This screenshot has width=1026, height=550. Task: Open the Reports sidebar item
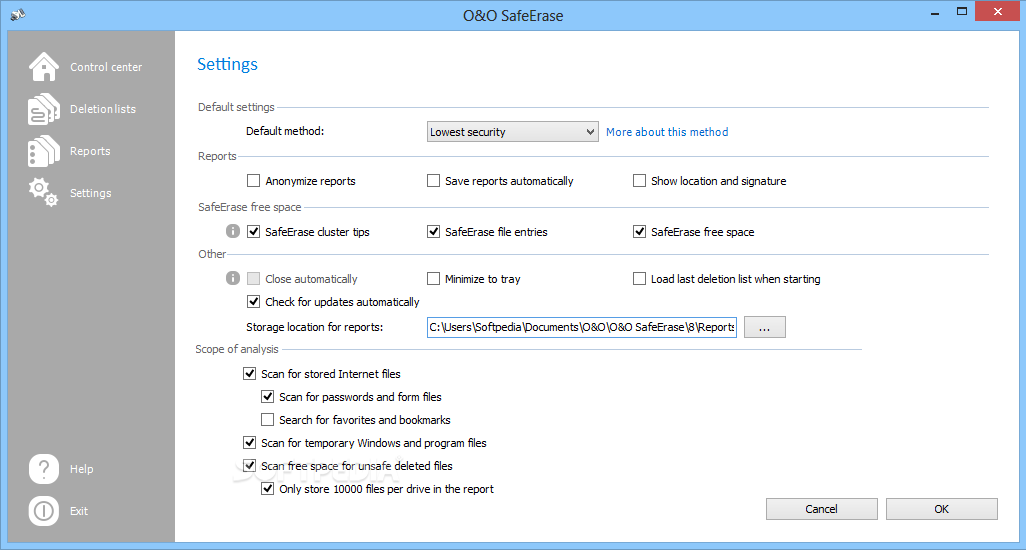point(90,151)
